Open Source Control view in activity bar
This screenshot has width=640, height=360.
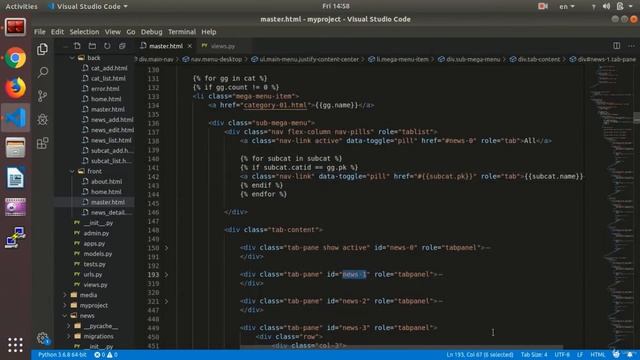42,96
